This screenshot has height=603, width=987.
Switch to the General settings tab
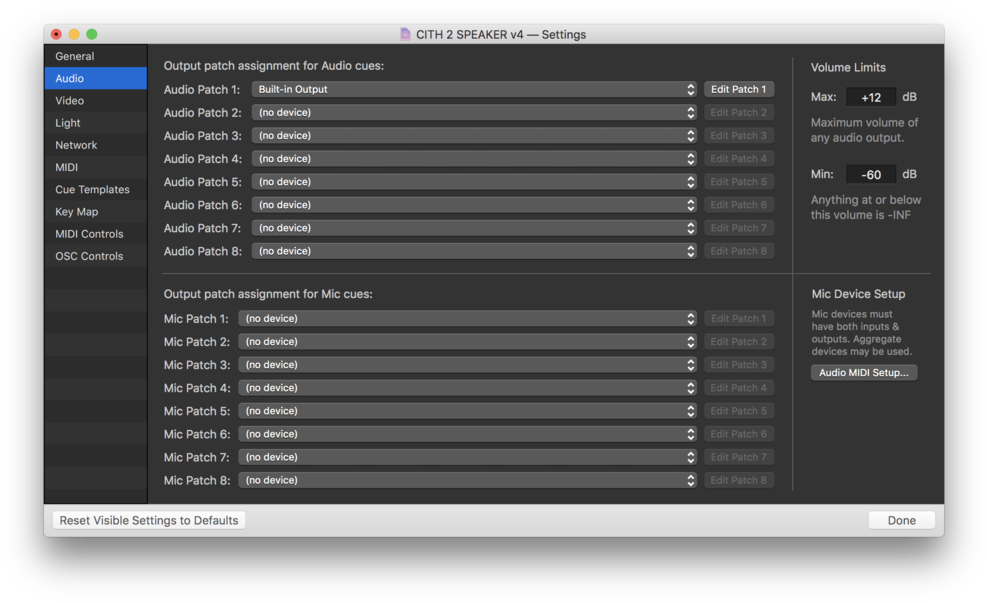[x=75, y=57]
